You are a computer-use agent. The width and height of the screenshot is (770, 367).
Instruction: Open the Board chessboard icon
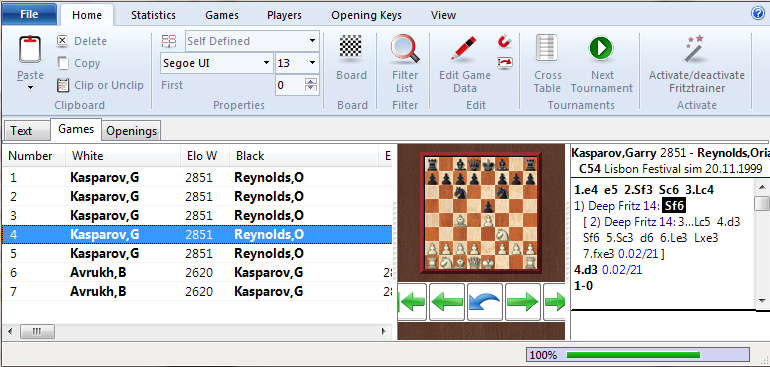coord(351,49)
